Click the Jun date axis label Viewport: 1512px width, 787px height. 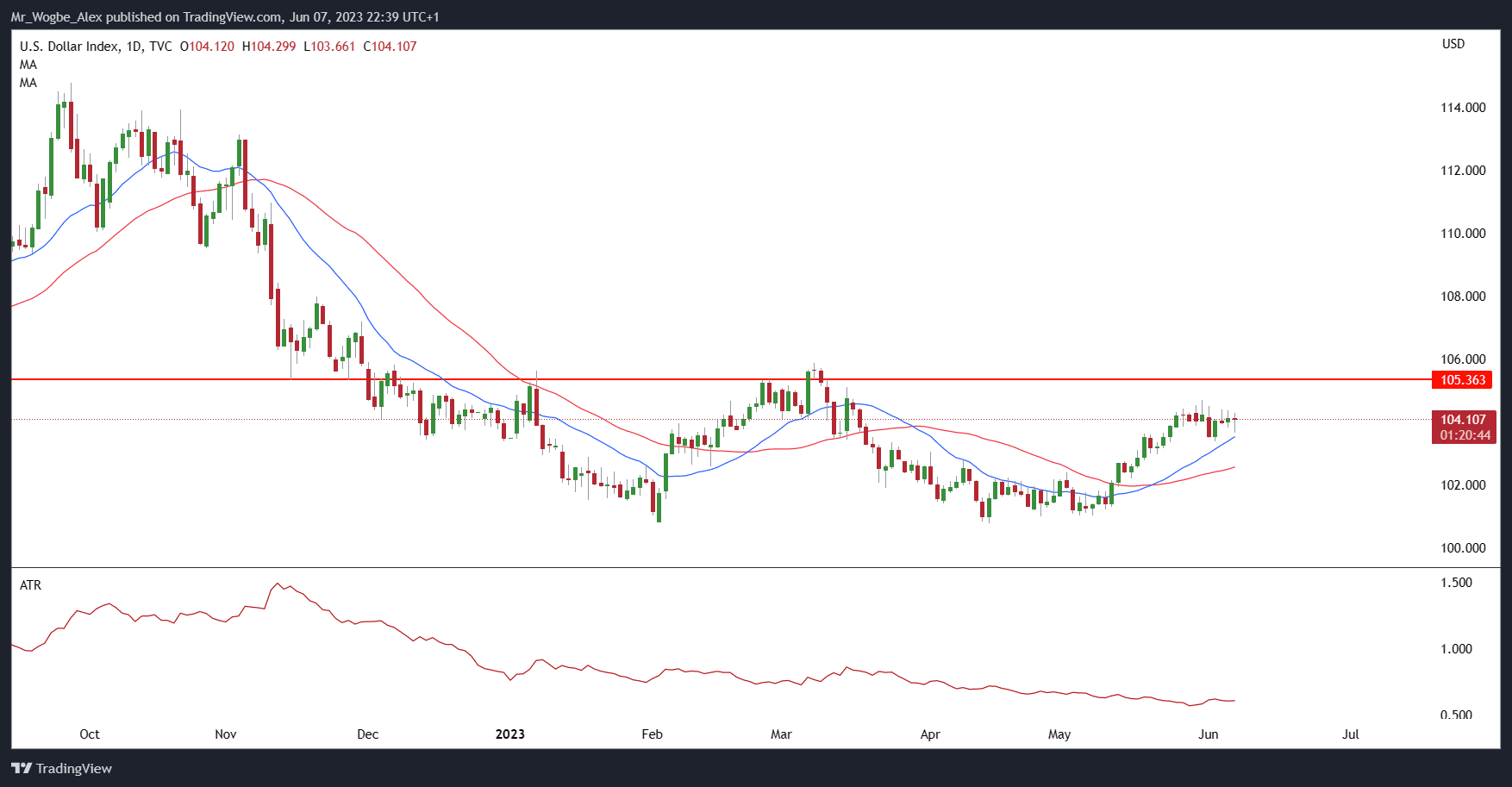[x=1209, y=734]
